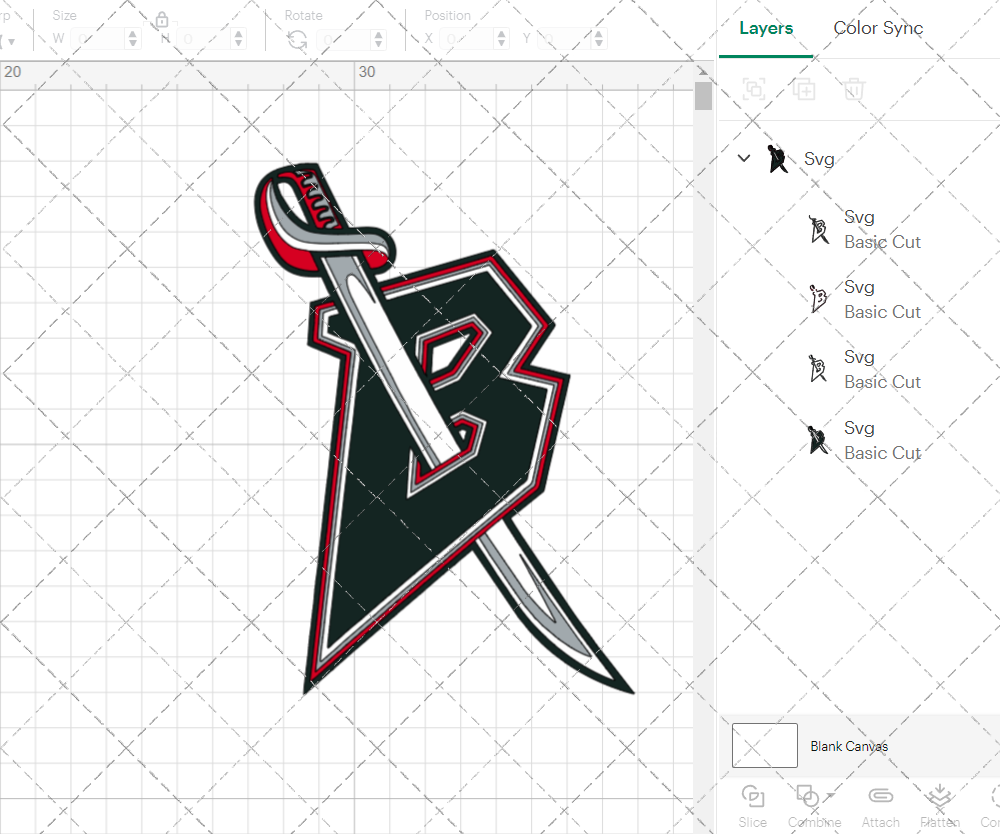1000x834 pixels.
Task: Click the Group layers icon
Action: pos(754,89)
